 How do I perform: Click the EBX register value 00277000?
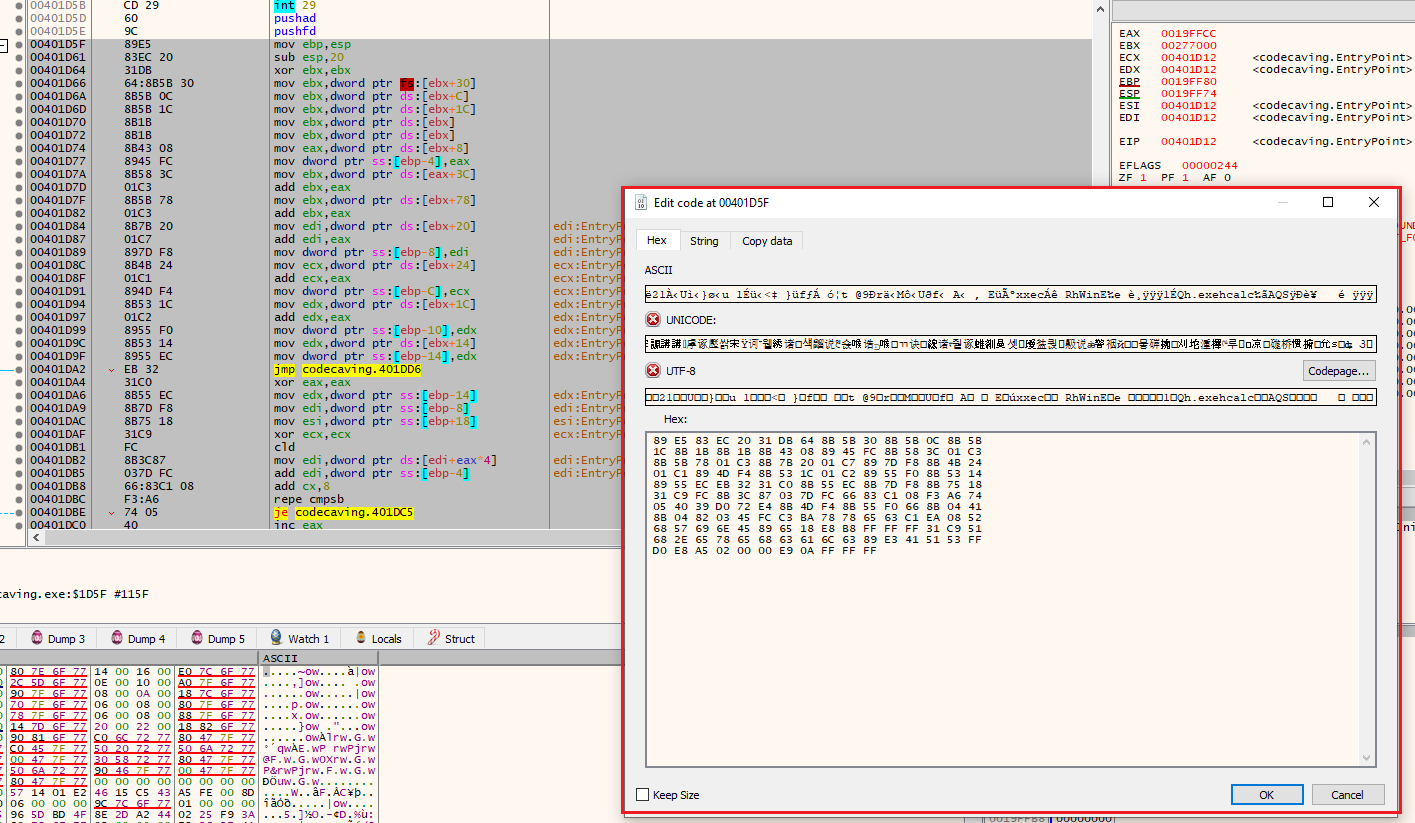pyautogui.click(x=1188, y=45)
